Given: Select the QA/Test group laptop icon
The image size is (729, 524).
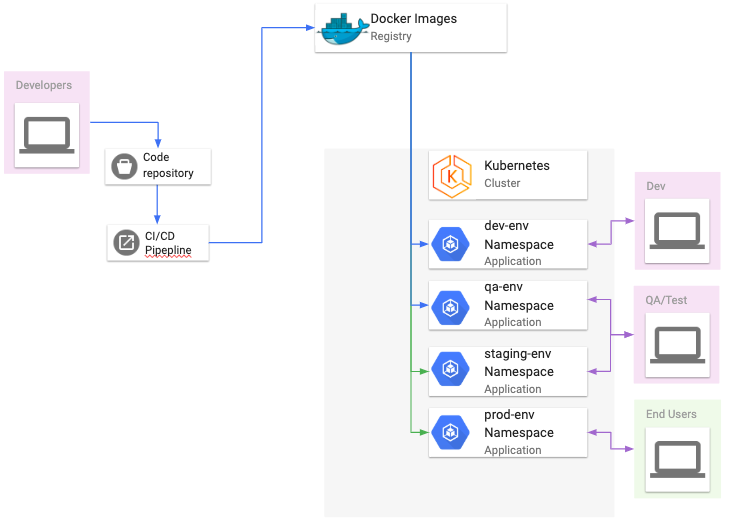Looking at the screenshot, I should coord(677,345).
